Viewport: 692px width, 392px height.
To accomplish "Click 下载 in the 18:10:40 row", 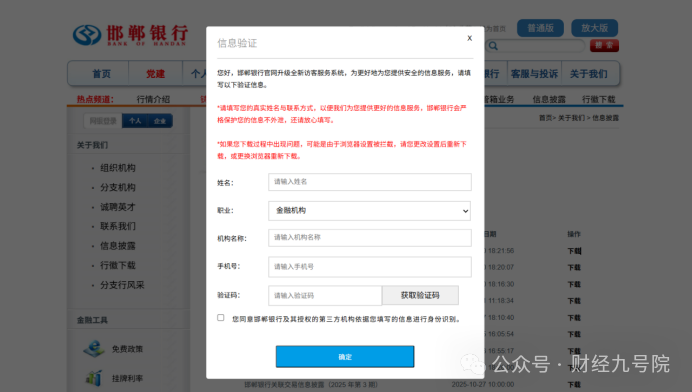I will point(574,318).
